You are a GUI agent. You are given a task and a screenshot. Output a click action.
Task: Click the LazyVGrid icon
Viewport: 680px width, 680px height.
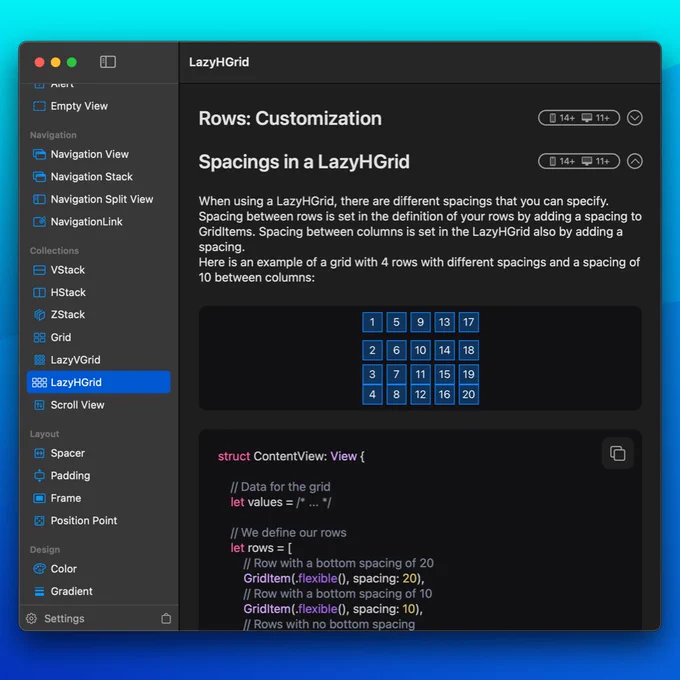click(39, 360)
